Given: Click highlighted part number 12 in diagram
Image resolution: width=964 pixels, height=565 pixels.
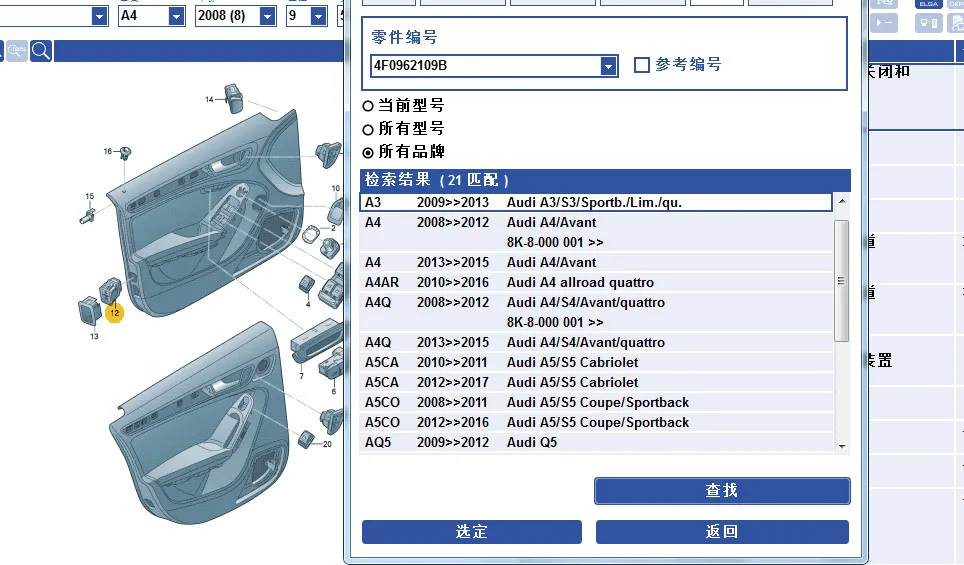Looking at the screenshot, I should coord(114,313).
